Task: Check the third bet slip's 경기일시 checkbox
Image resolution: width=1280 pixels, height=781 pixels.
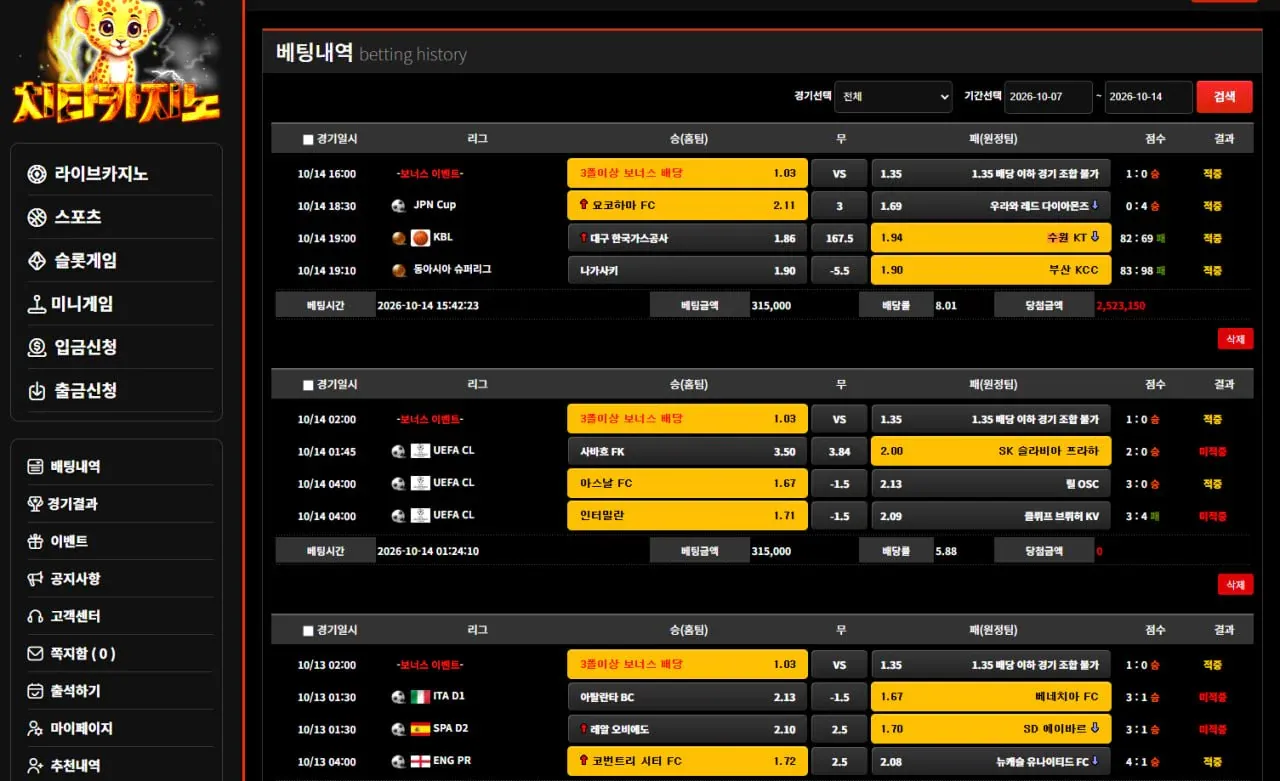Action: 308,631
